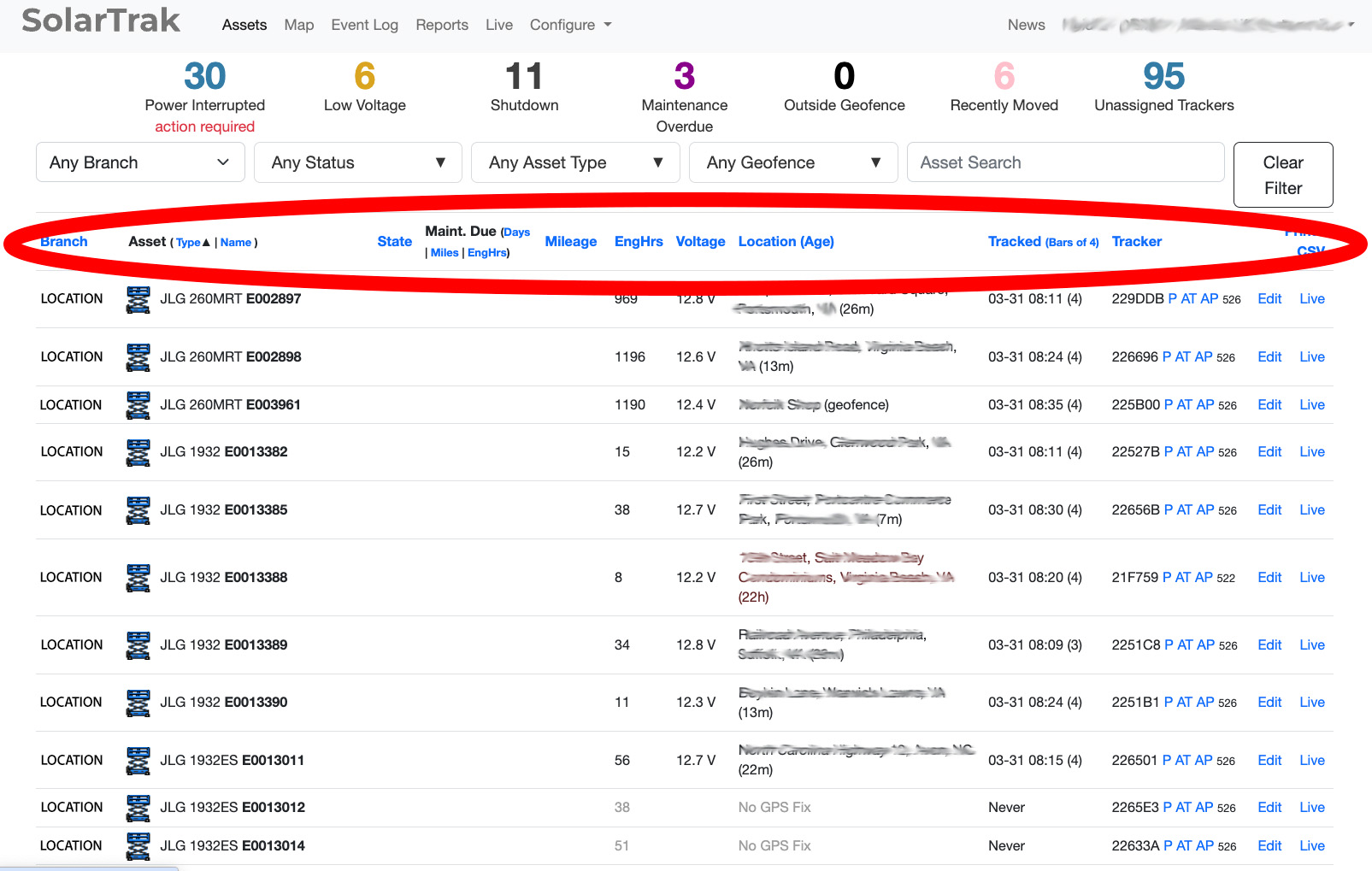Click scissor lift icon for asset E0013388

click(x=138, y=578)
